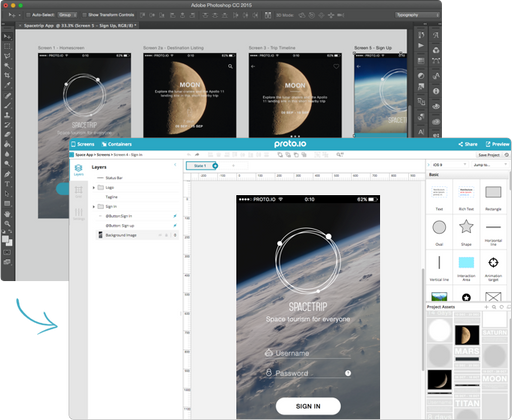Click the foreground color swatch in Photoshop
The width and height of the screenshot is (512, 420).
click(x=5, y=239)
